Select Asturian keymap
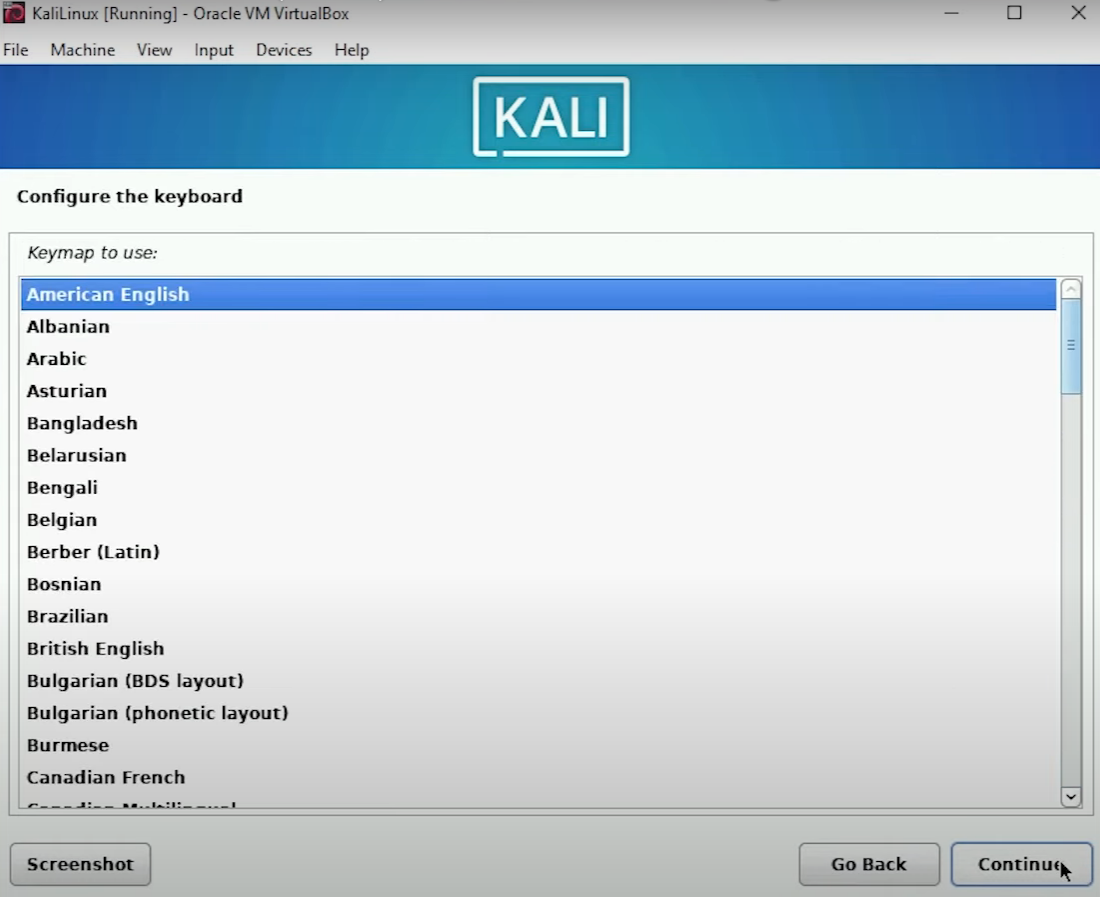Image resolution: width=1100 pixels, height=897 pixels. click(538, 391)
